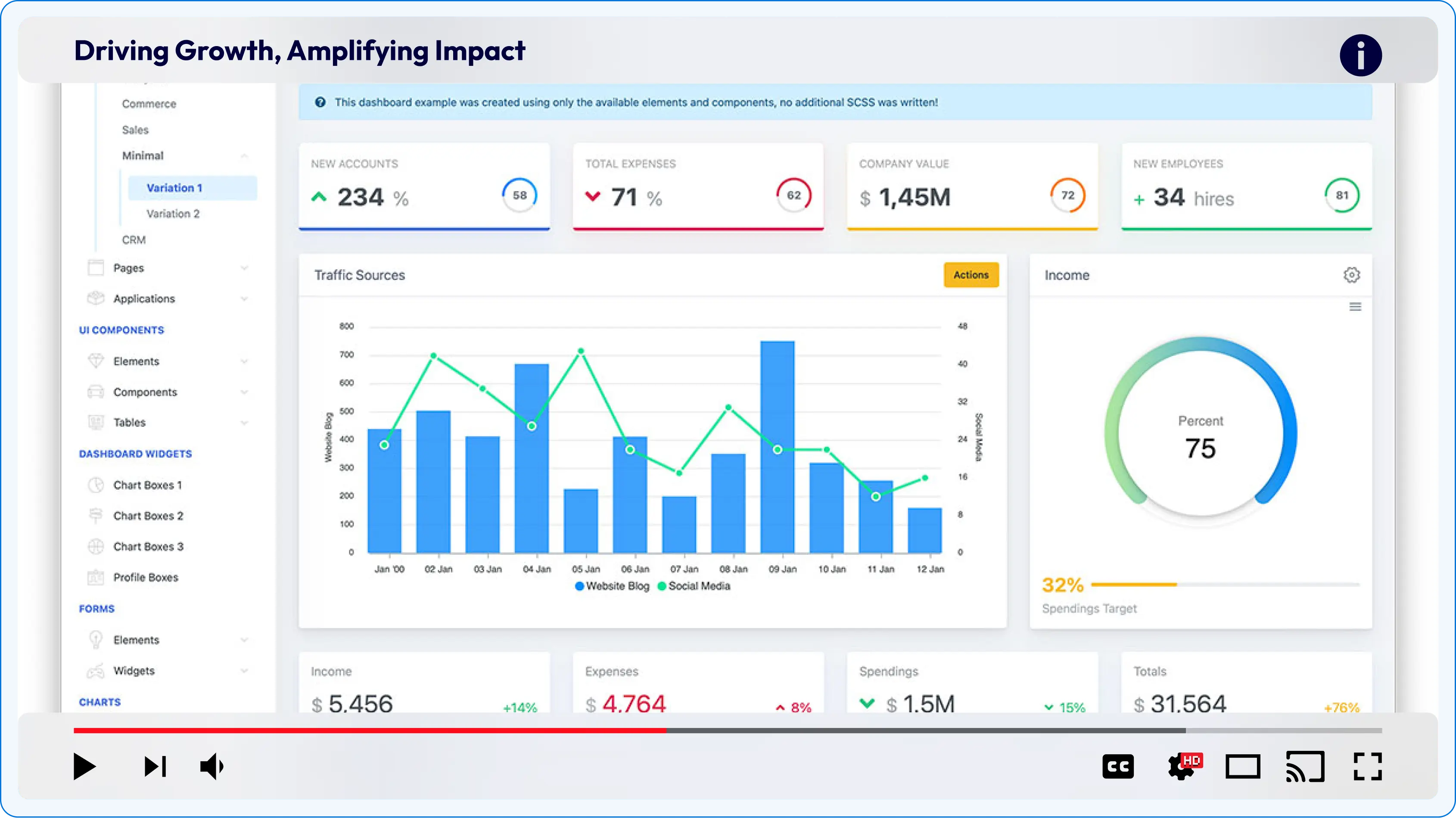This screenshot has height=818, width=1456.
Task: Expand UI Components Elements chevron
Action: point(244,361)
